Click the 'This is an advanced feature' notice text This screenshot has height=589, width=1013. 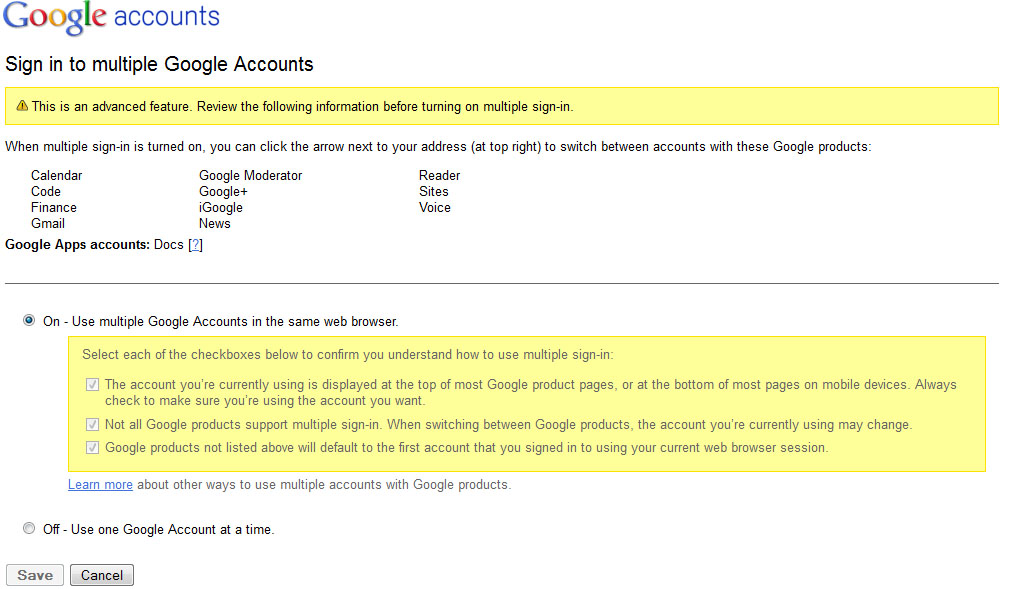coord(302,107)
